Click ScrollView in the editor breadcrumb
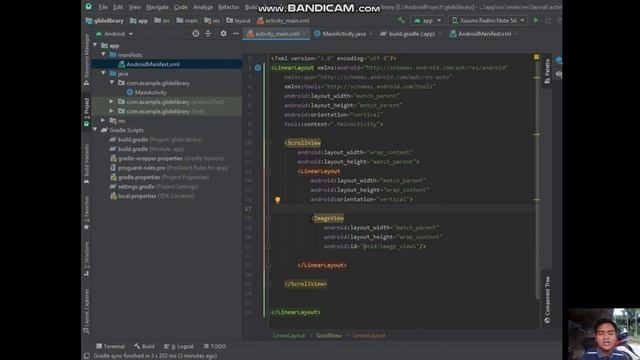This screenshot has height=360, width=640. click(x=329, y=336)
